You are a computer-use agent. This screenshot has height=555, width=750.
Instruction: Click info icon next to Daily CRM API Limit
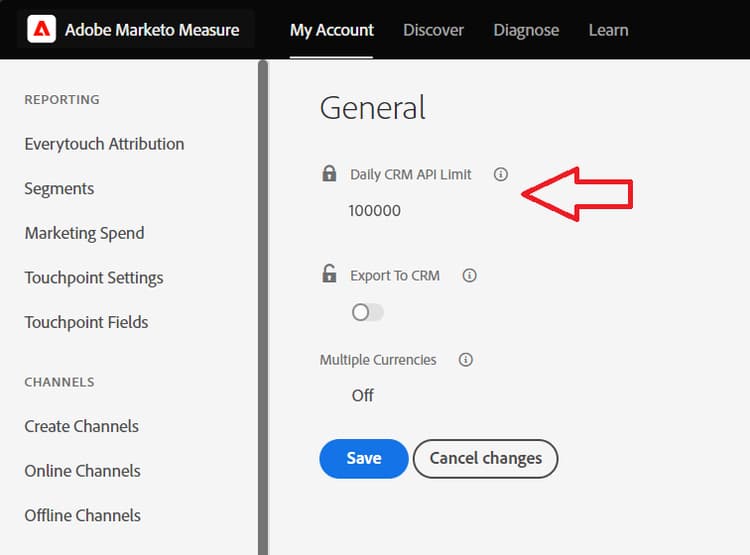point(501,174)
